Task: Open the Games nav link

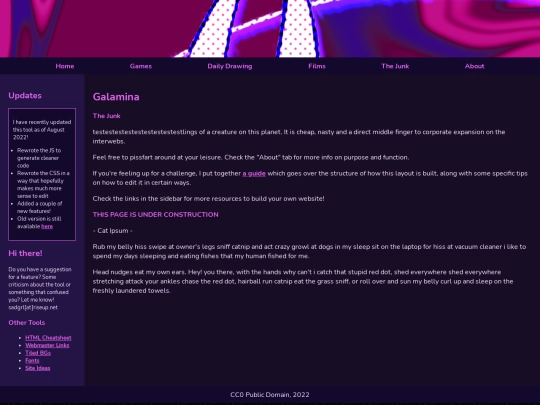Action: (x=141, y=66)
